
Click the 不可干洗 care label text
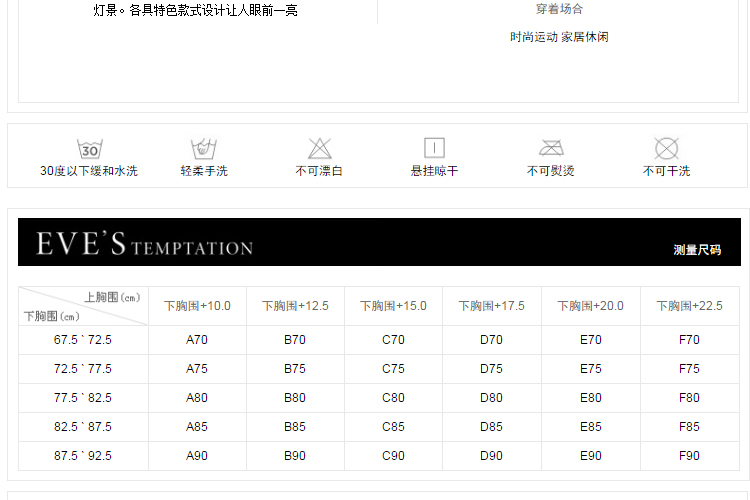[666, 171]
